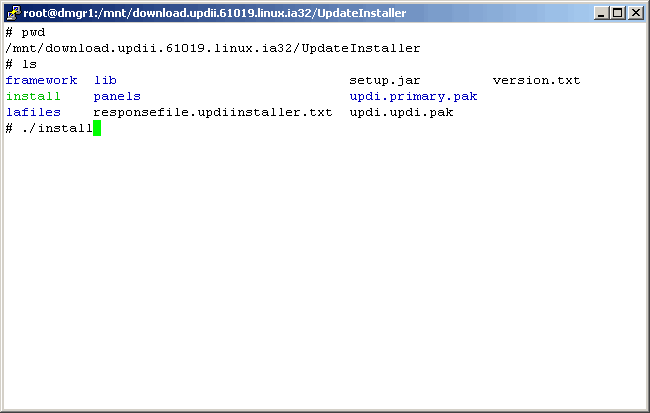Close the root@dmgr1 terminal window

635,13
